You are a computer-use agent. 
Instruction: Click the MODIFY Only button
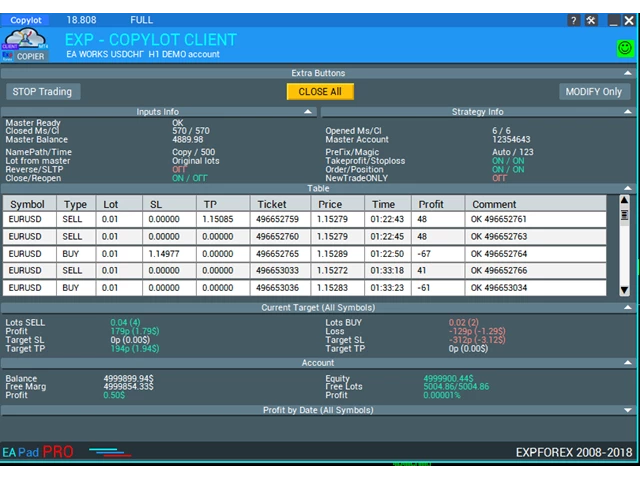tap(594, 91)
